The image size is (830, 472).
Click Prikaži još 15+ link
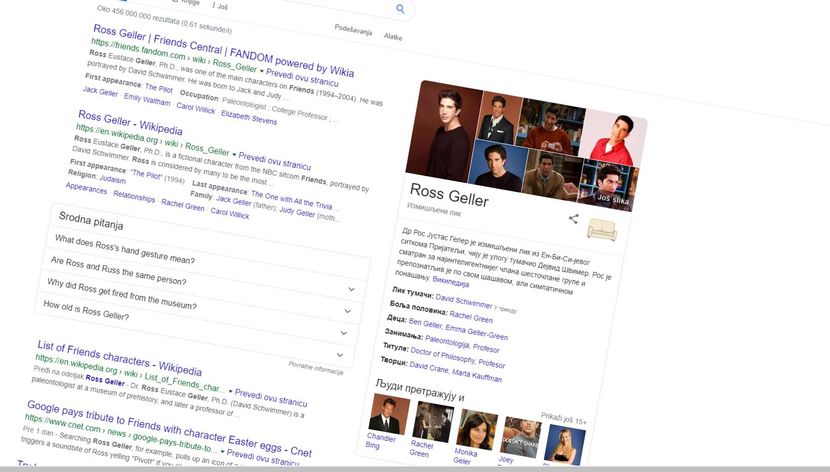[x=563, y=419]
